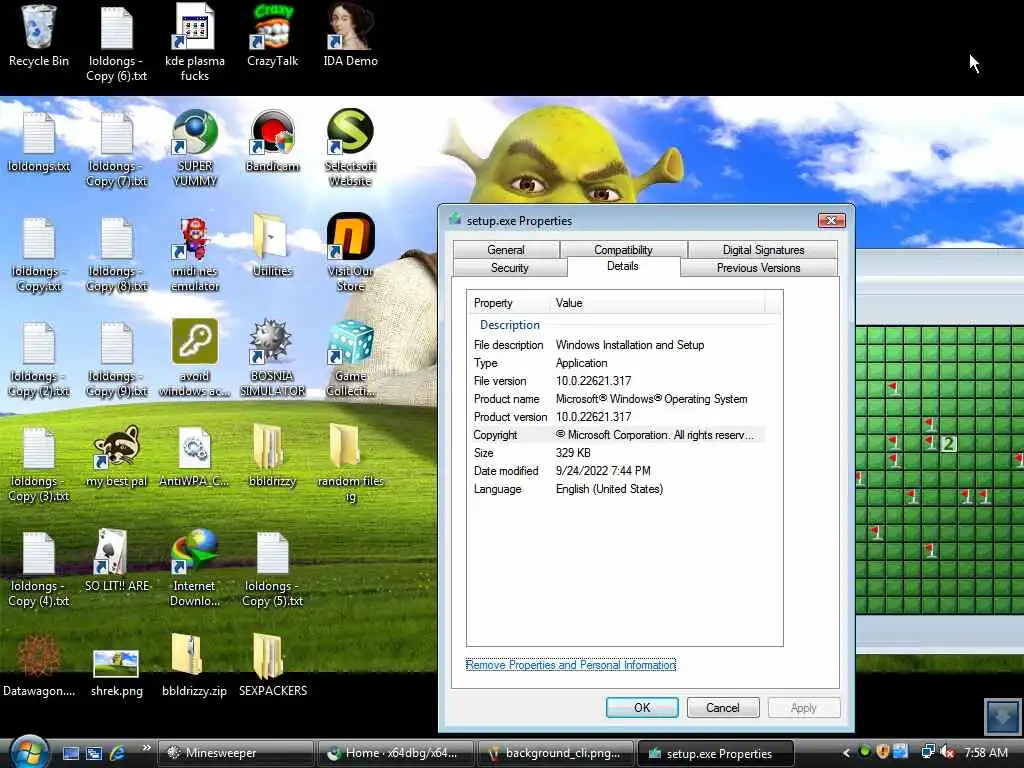
Task: Click the OK button
Action: click(x=642, y=707)
